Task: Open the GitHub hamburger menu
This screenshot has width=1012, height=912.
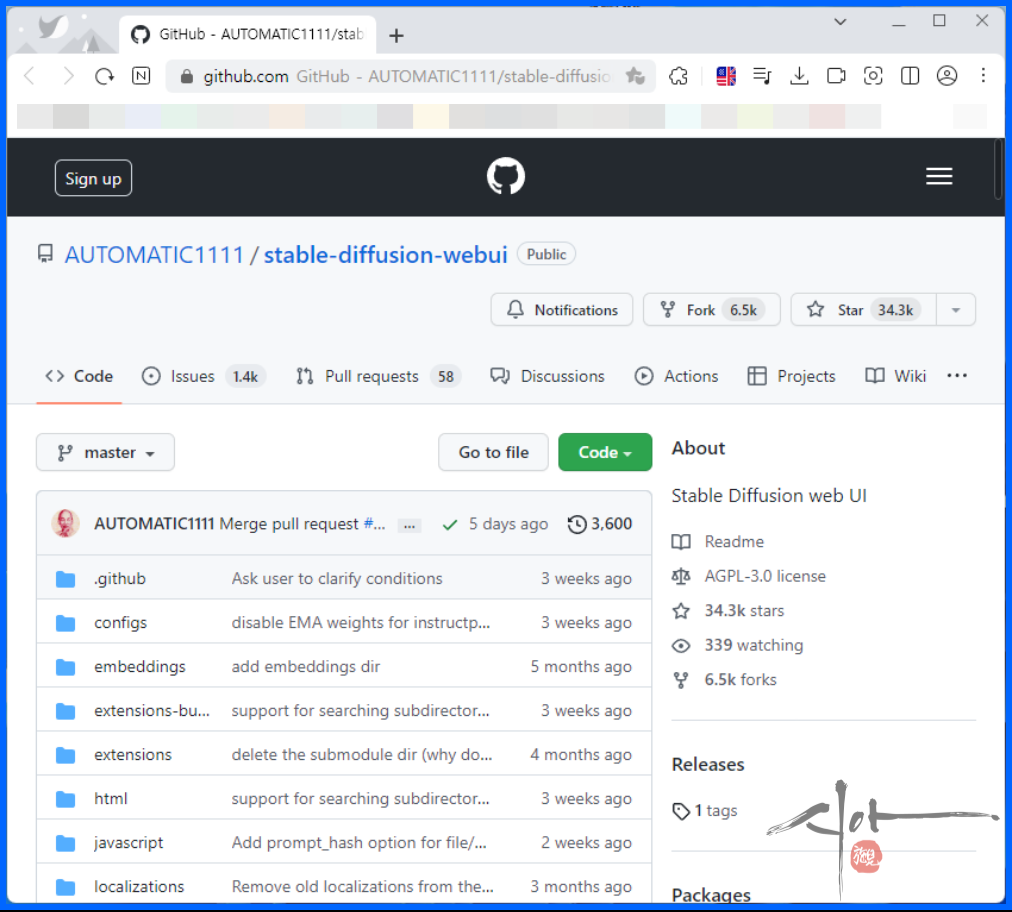Action: tap(939, 176)
